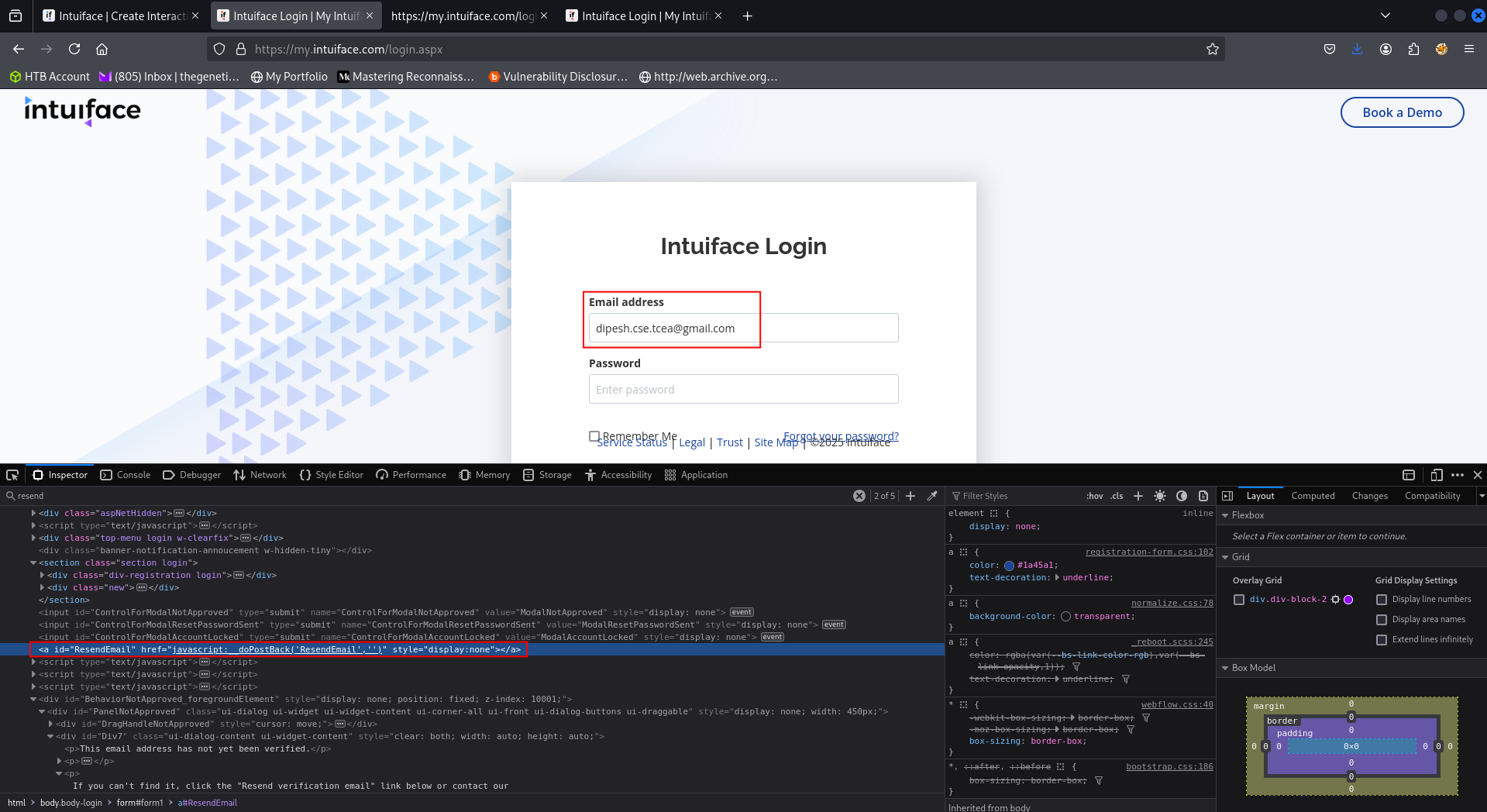The width and height of the screenshot is (1487, 812).
Task: Open the Forgot your password link
Action: pos(841,435)
